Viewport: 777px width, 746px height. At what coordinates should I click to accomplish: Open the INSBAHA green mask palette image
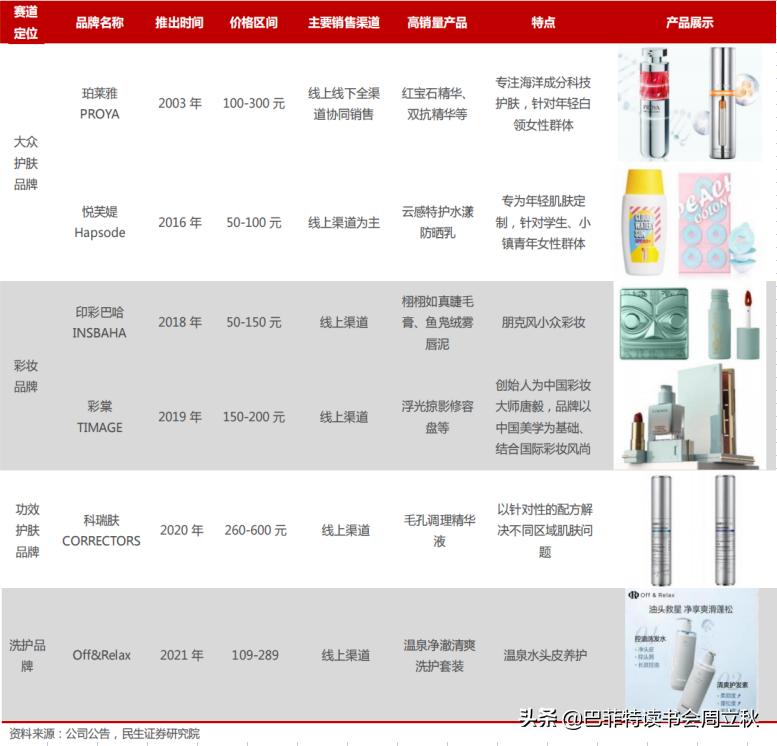pos(654,323)
